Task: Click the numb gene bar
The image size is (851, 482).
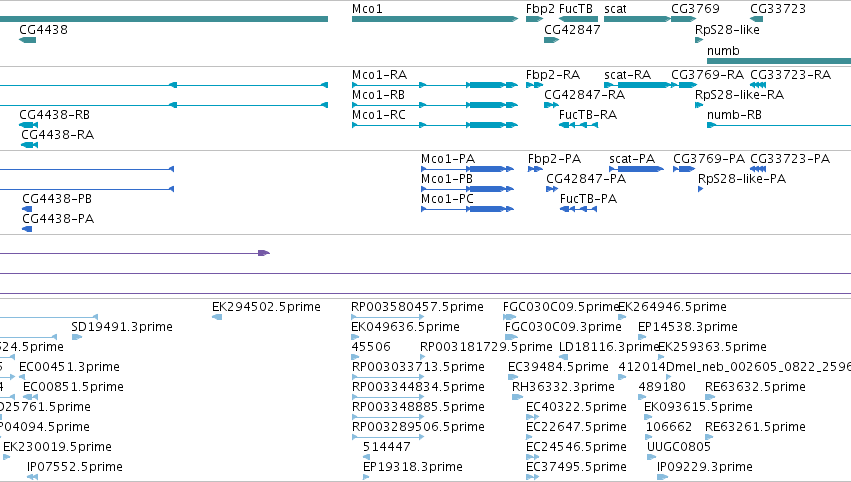Action: (779, 61)
